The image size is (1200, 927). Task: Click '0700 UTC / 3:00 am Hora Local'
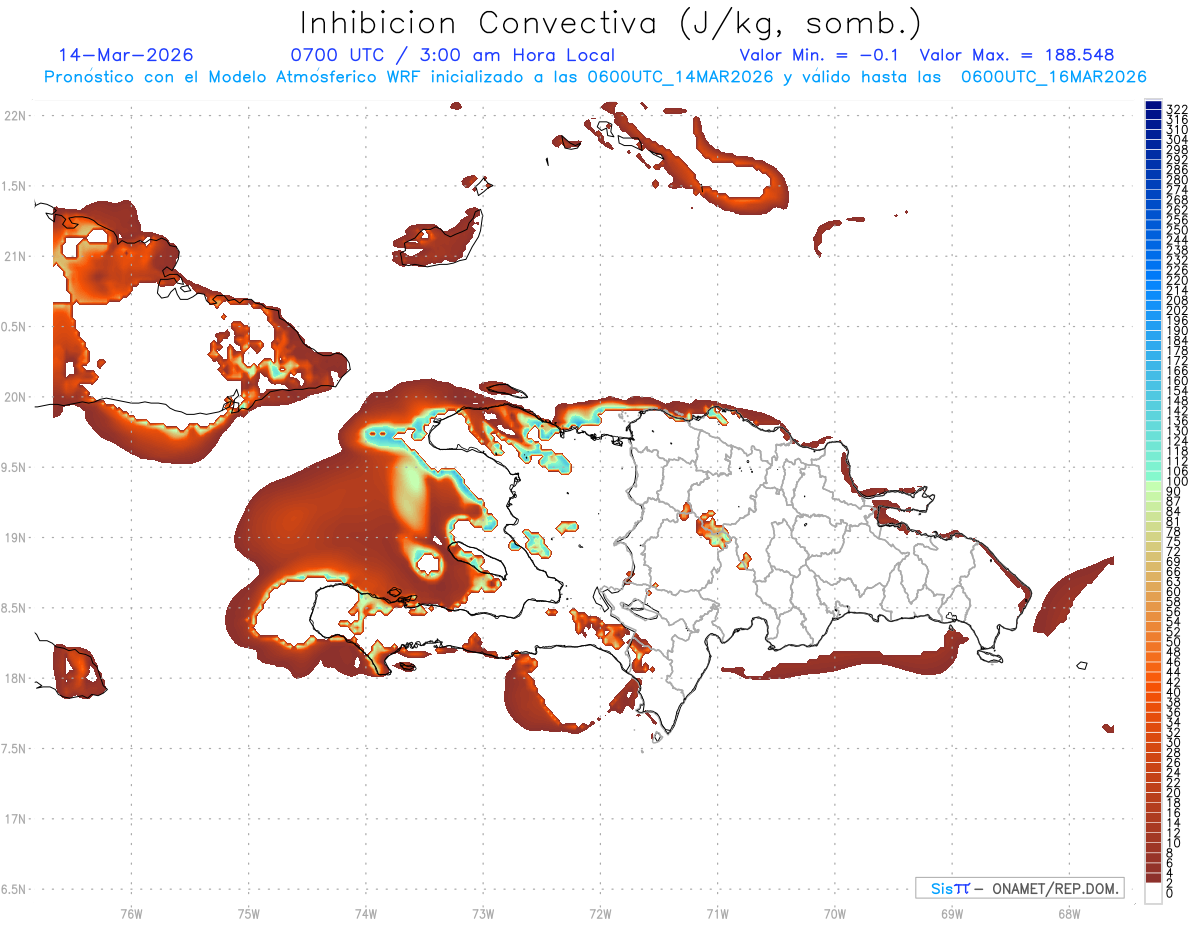[452, 55]
